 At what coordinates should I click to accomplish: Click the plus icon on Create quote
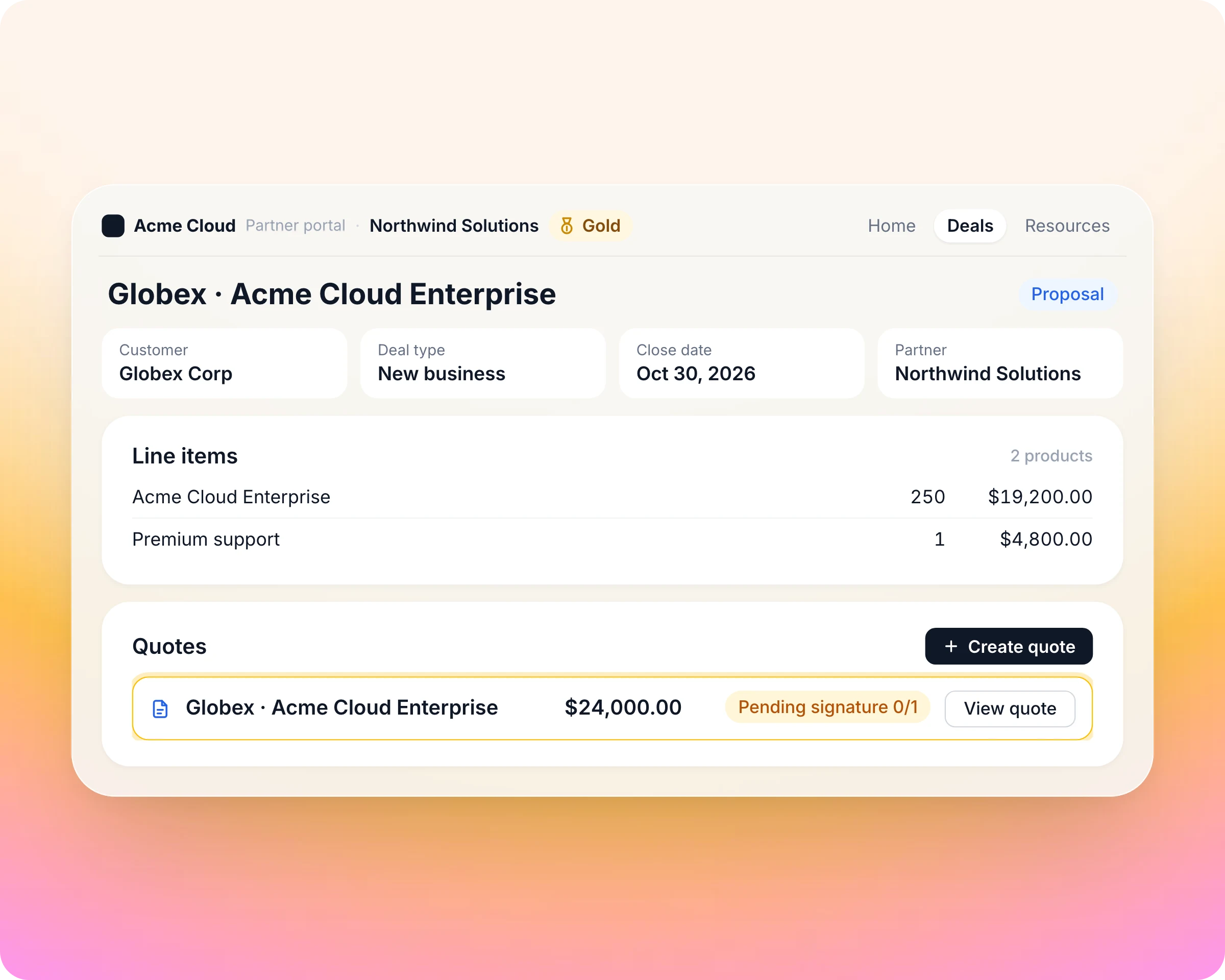pos(950,647)
